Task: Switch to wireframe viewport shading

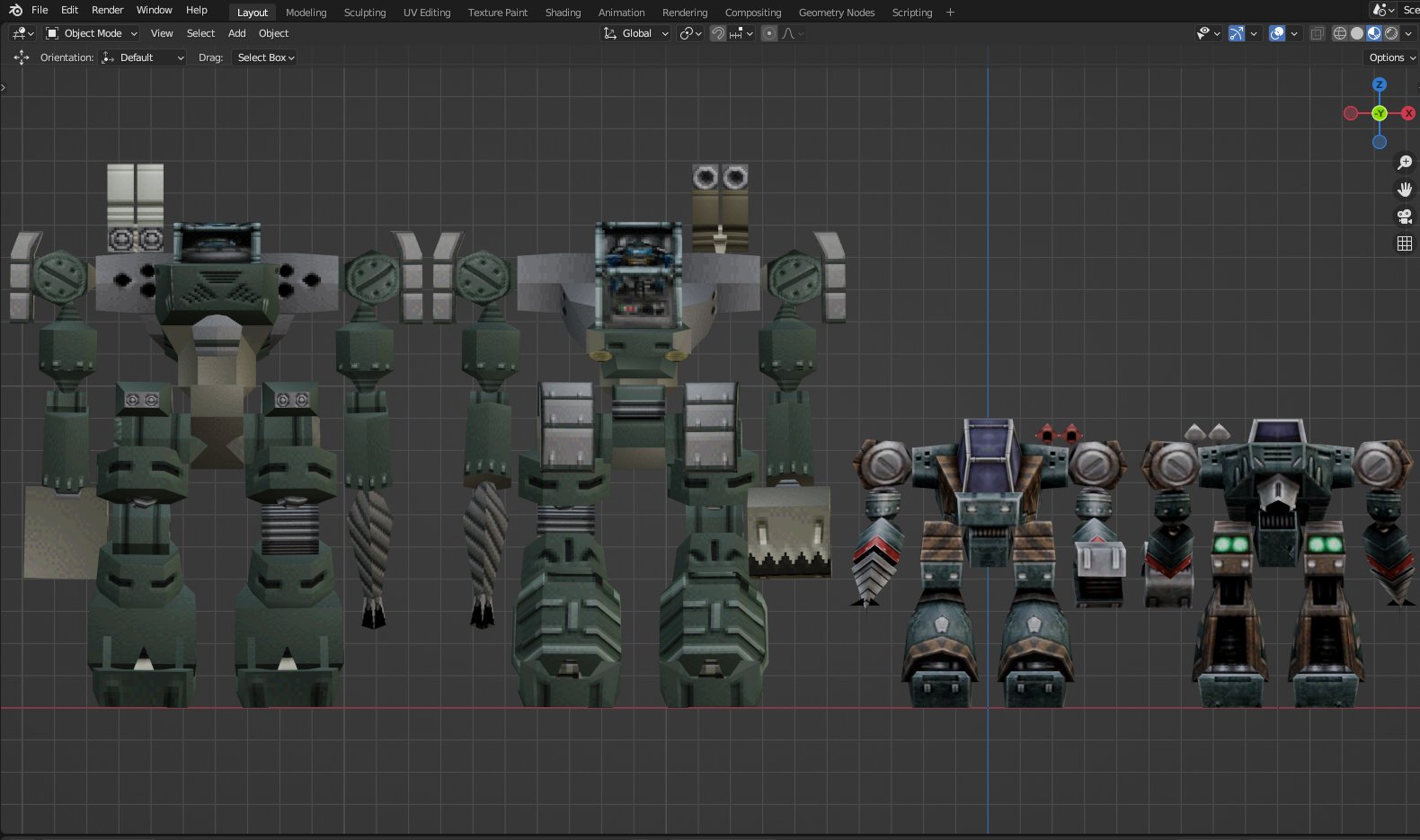Action: tap(1340, 33)
